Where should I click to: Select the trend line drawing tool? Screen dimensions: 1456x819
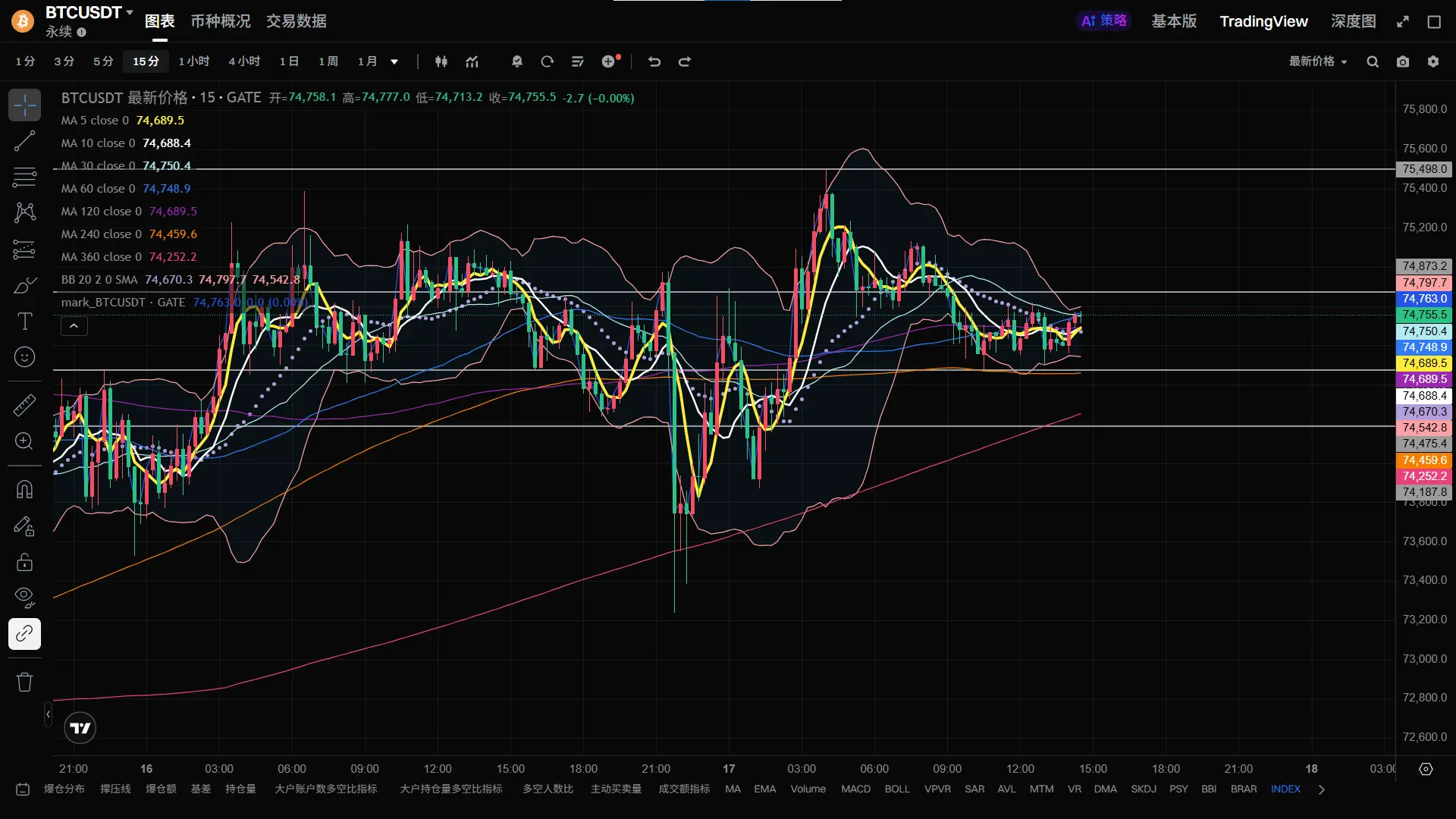tap(24, 141)
